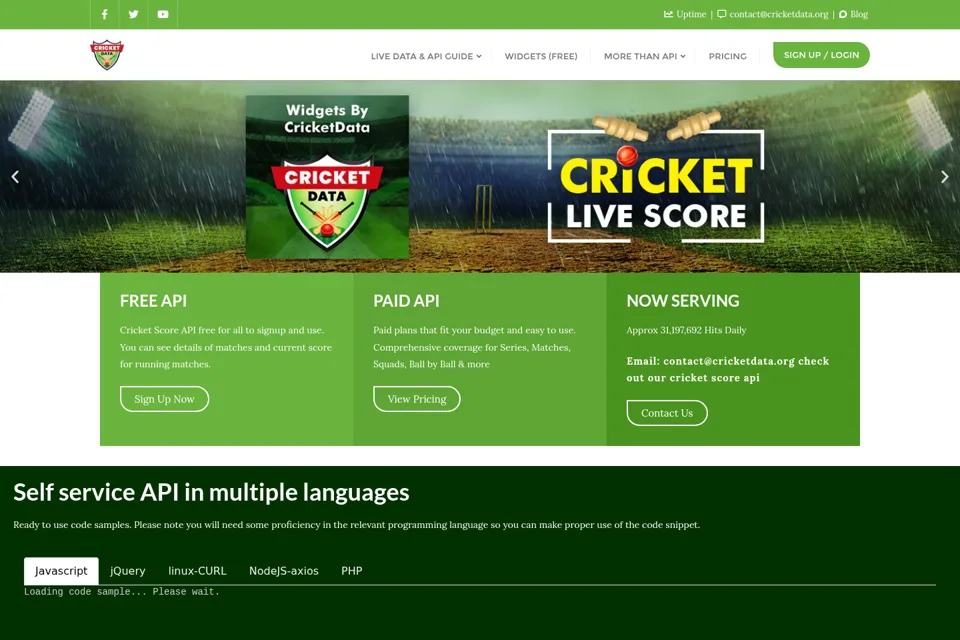
Task: Click the Blog speech bubble icon
Action: pos(843,14)
